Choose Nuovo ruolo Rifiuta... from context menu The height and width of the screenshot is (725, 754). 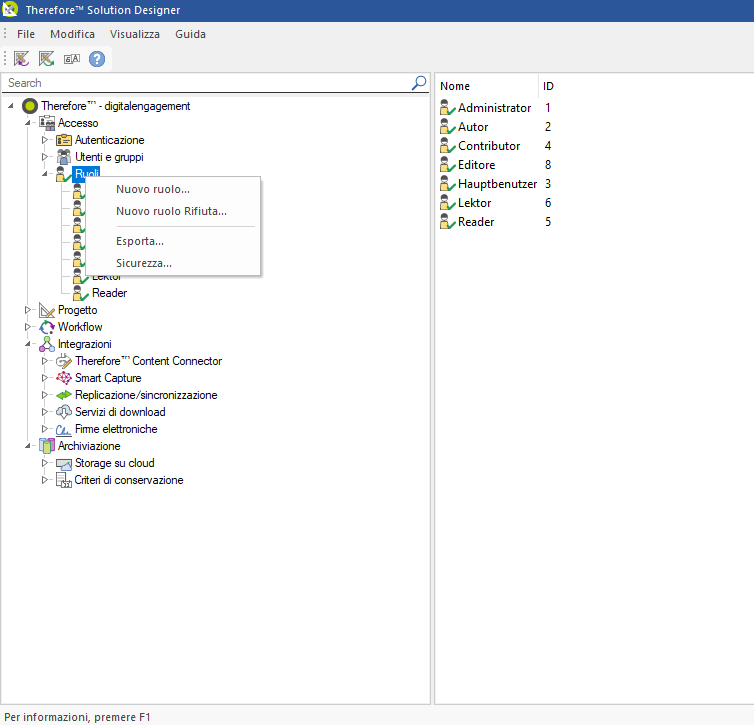tap(173, 211)
